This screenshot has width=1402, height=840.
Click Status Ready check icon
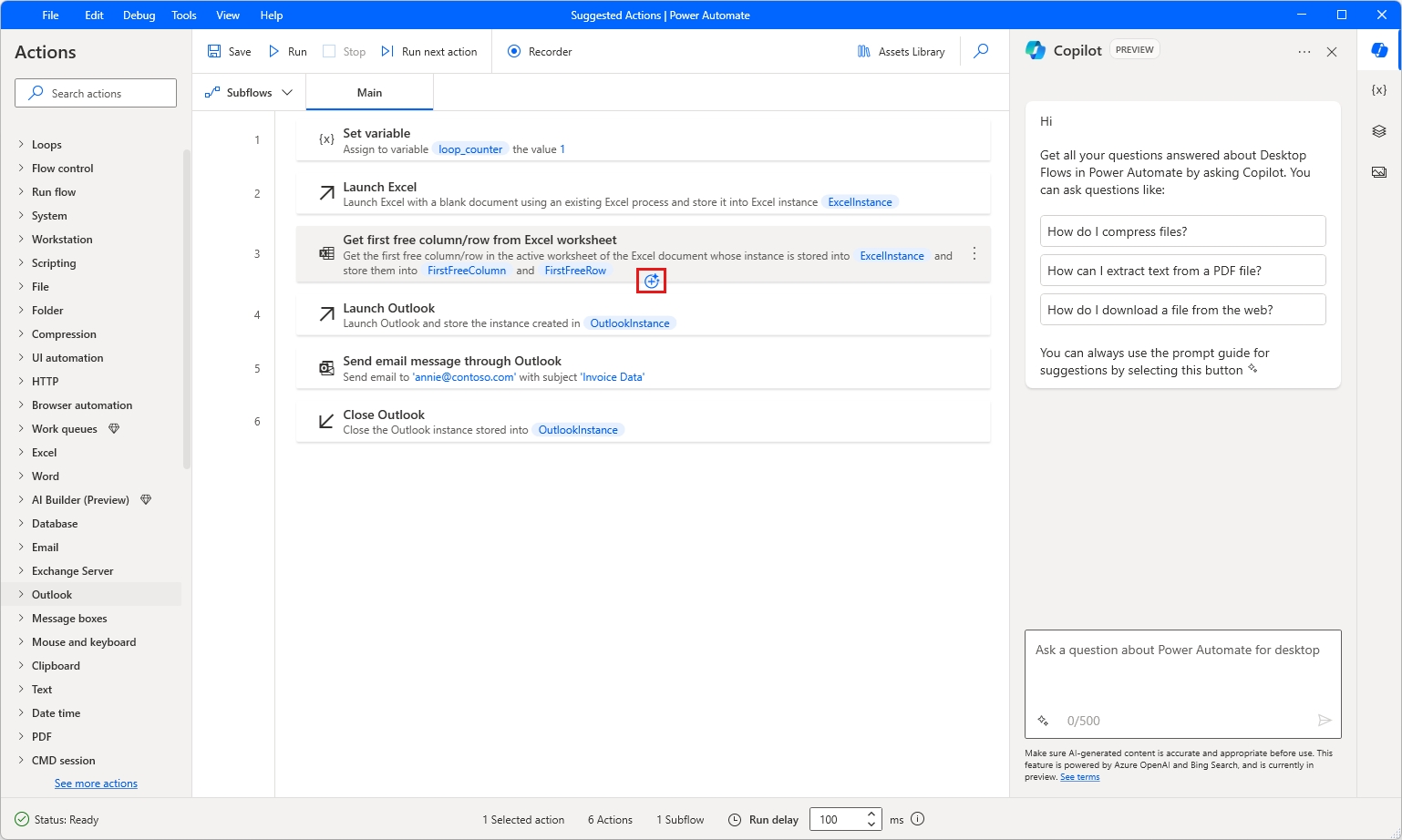click(22, 820)
